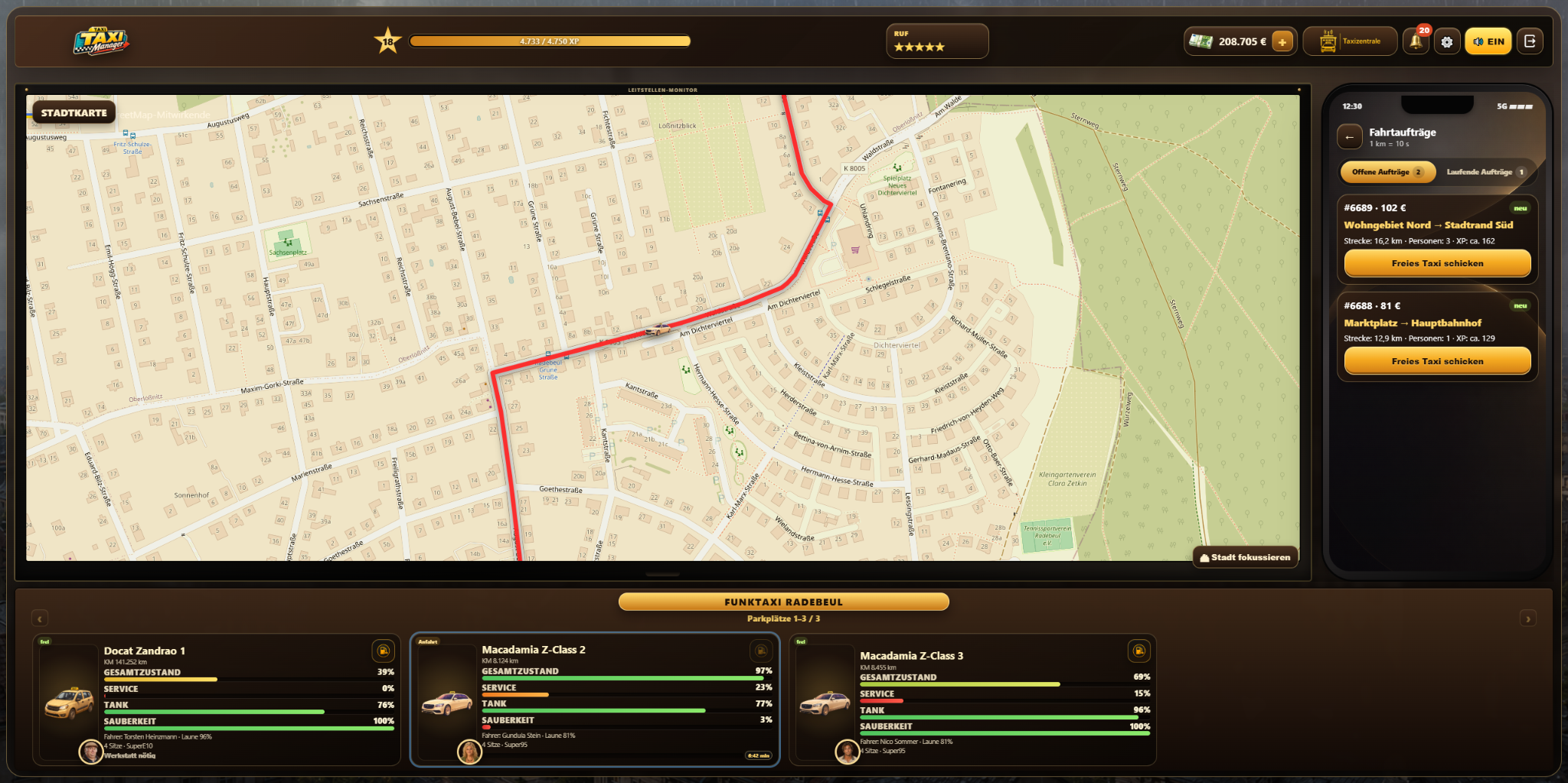Click the Macadamia Z-Class 2 title
The image size is (1568, 783).
tap(534, 649)
